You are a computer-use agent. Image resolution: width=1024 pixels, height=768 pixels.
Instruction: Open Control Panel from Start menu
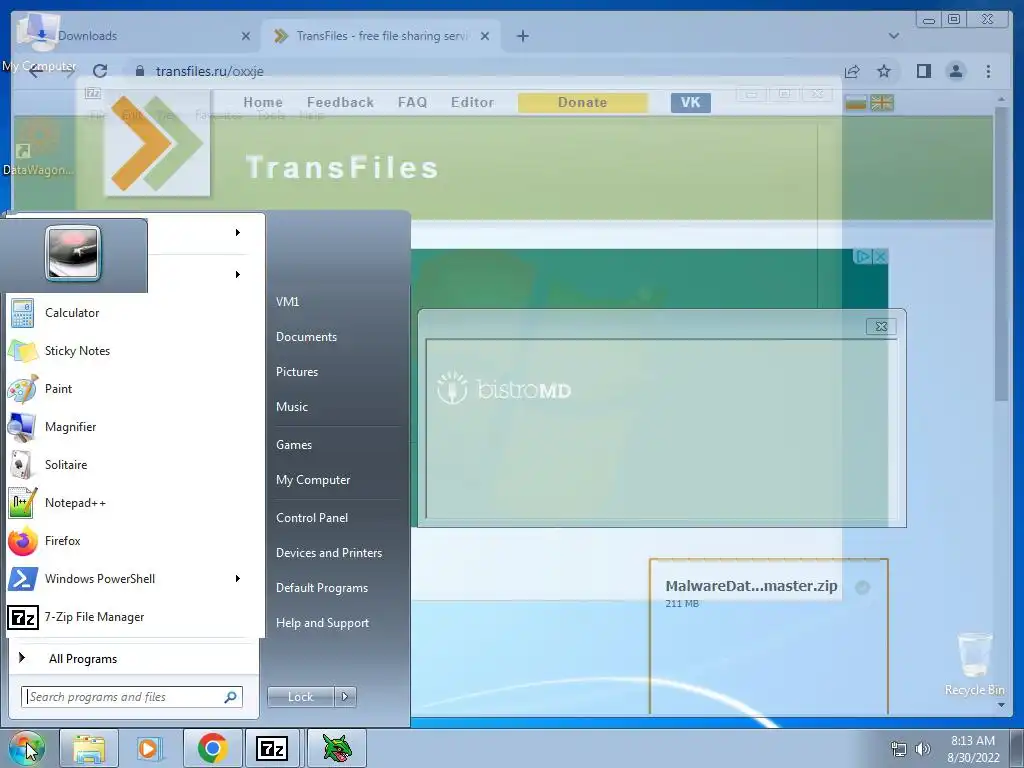pos(312,518)
